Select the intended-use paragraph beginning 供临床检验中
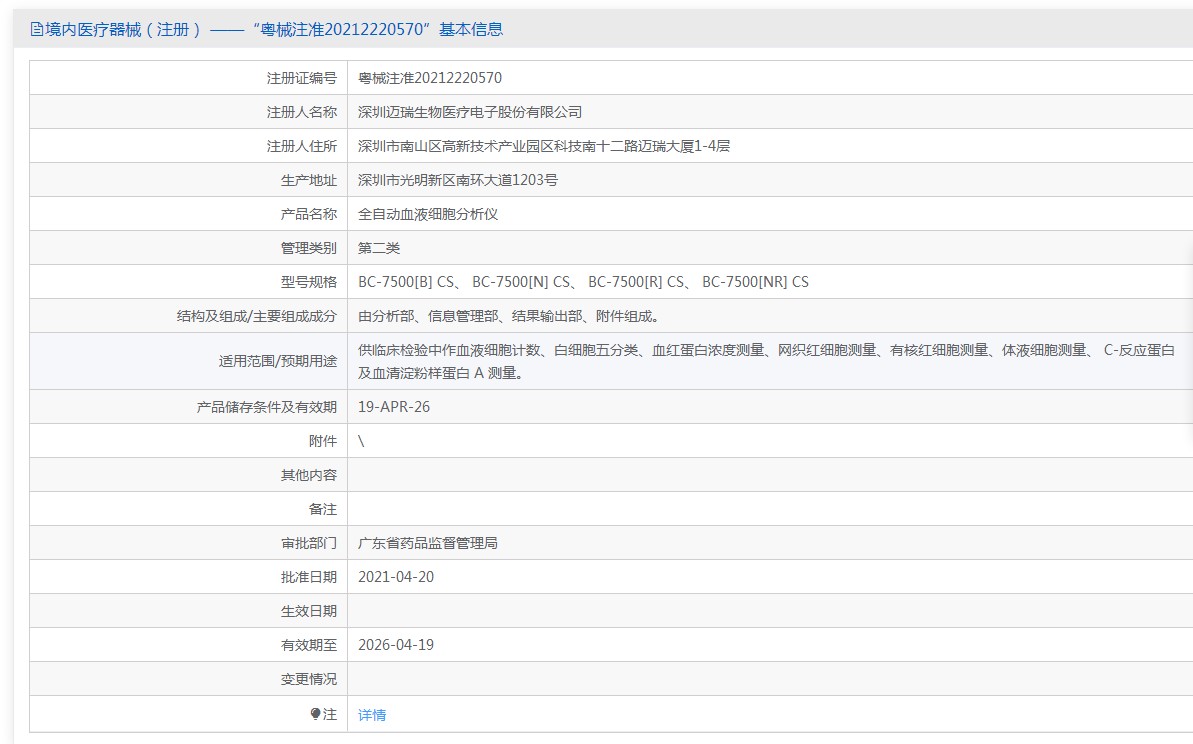The width and height of the screenshot is (1193, 744). (766, 361)
